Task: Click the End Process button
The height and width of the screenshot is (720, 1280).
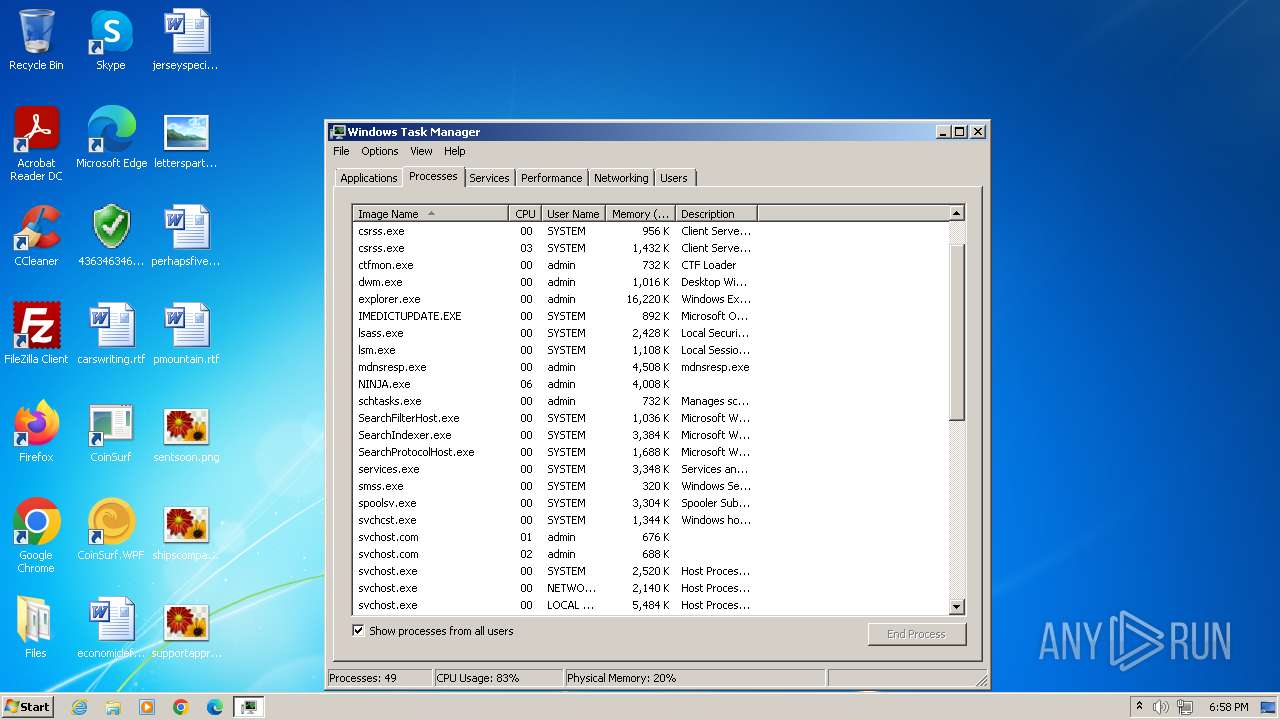Action: pos(916,634)
